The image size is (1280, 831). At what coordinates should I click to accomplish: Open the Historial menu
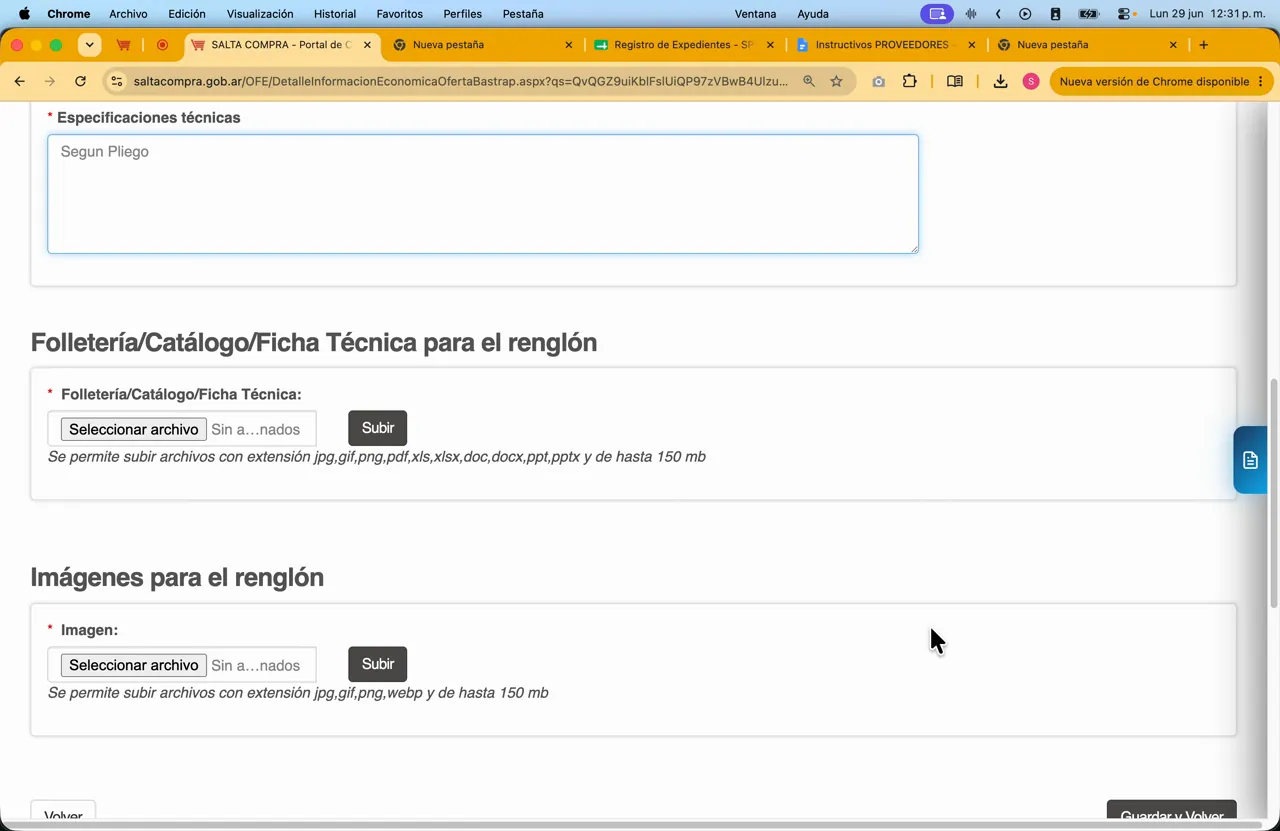(x=335, y=14)
